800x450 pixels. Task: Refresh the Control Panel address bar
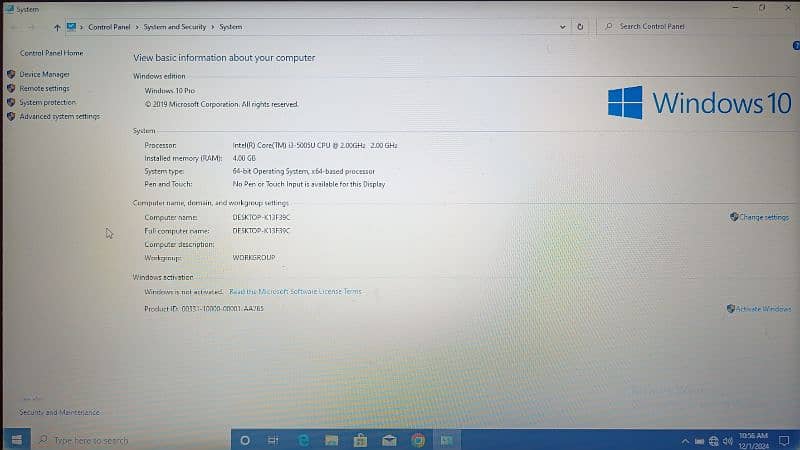(x=580, y=27)
